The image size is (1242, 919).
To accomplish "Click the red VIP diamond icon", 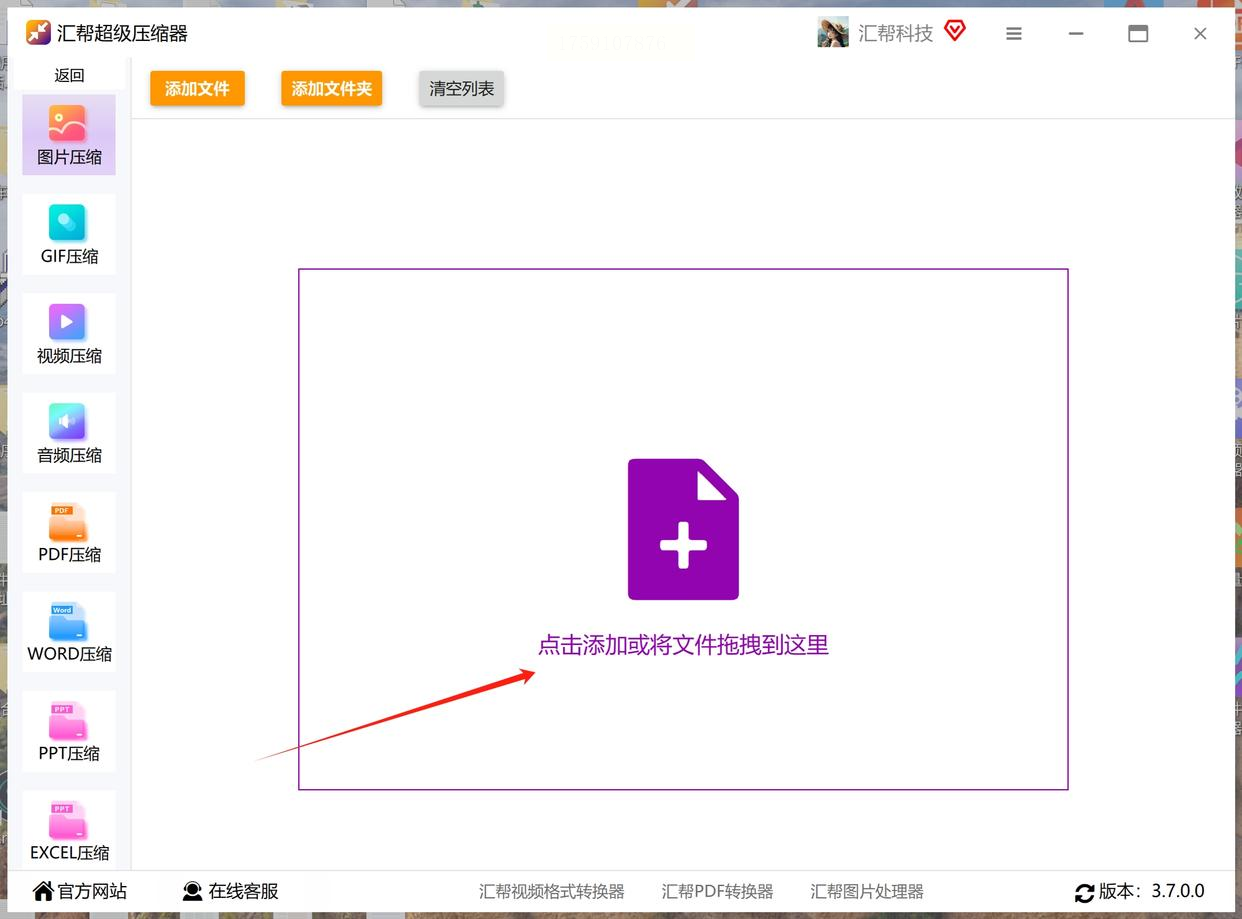I will [x=954, y=31].
